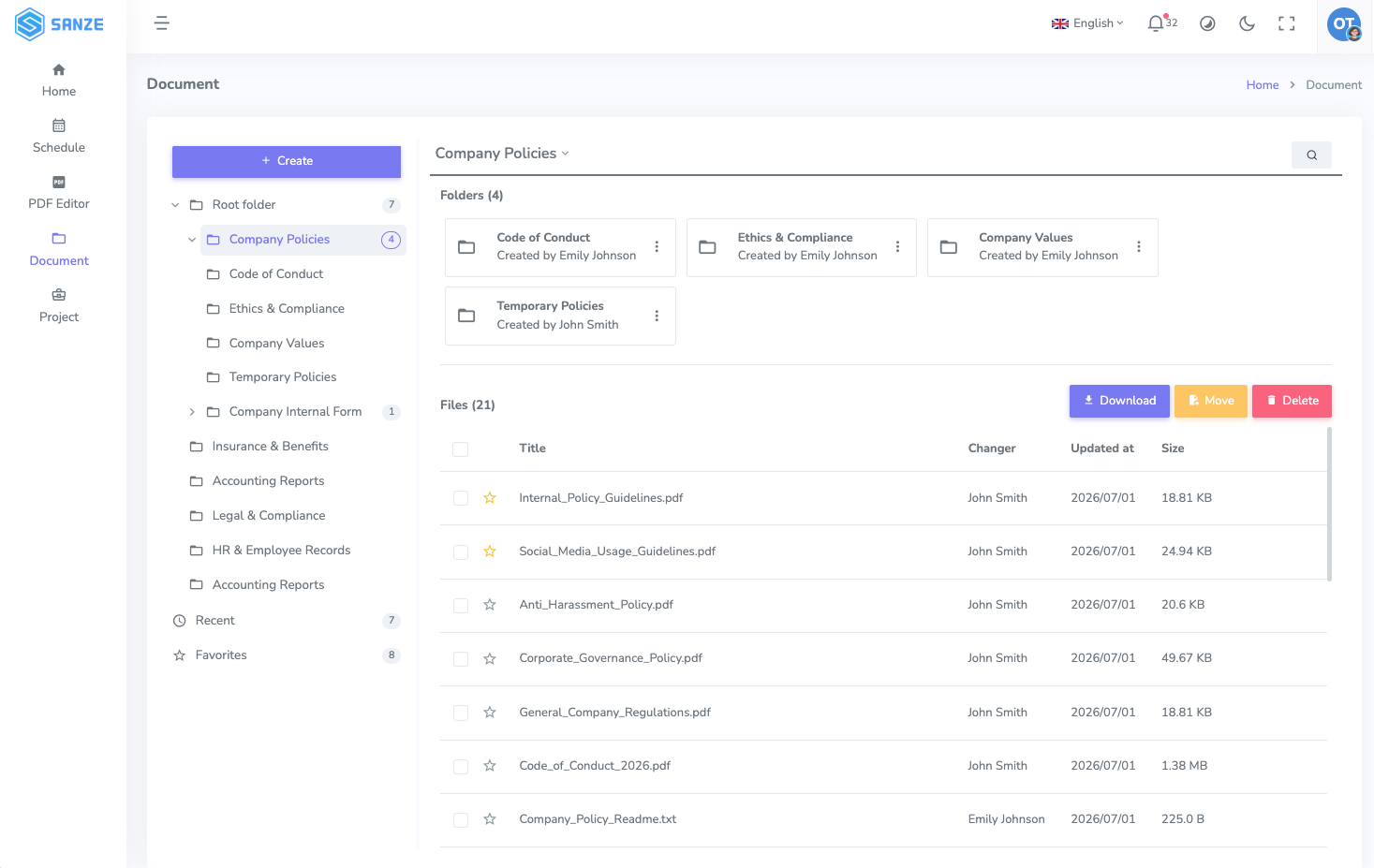Open Schedule in sidebar
Image resolution: width=1374 pixels, height=868 pixels.
coord(59,137)
